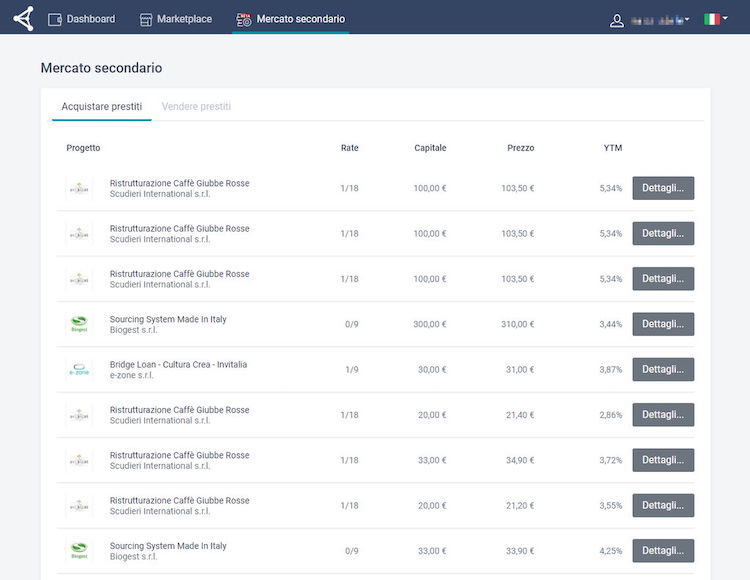Viewport: 750px width, 580px height.
Task: Click the YTM column header
Action: tap(613, 148)
